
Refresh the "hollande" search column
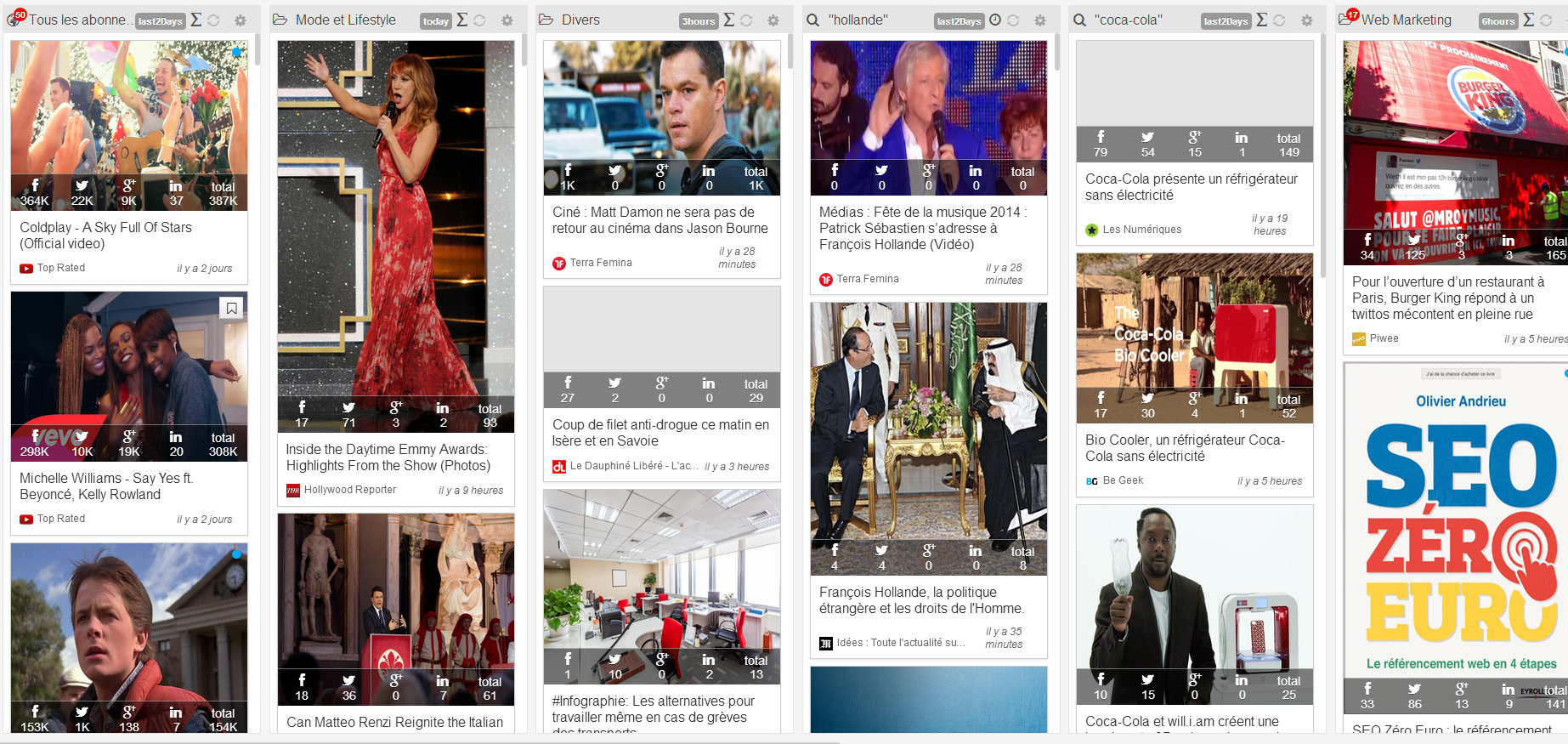(x=1013, y=20)
